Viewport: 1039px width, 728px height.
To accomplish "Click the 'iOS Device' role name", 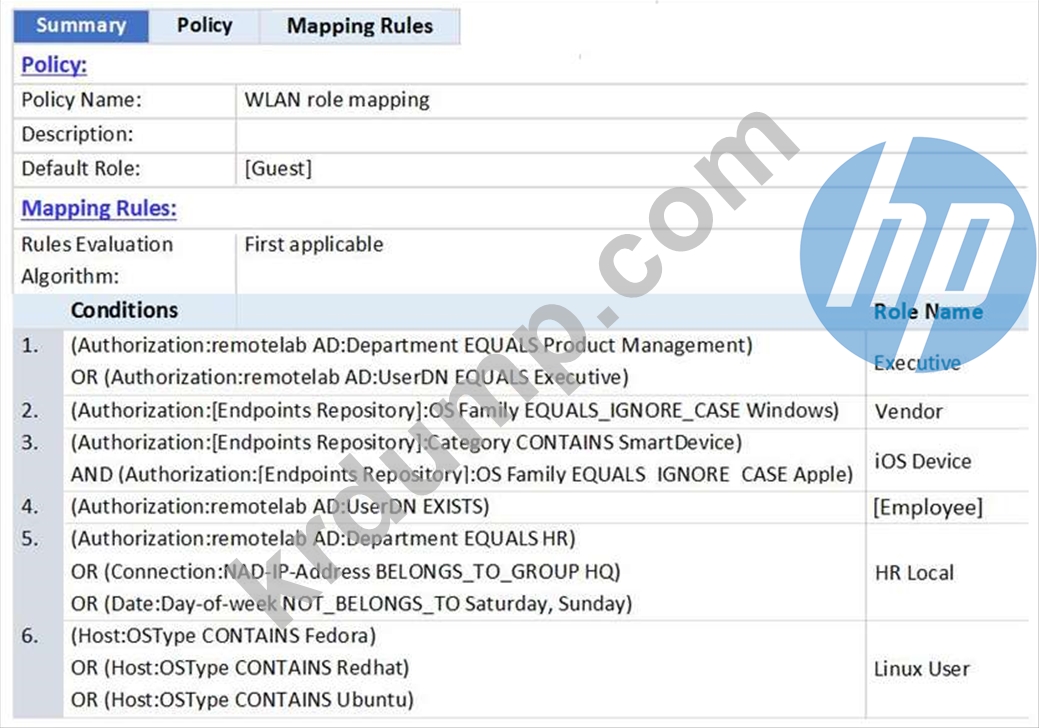I will pyautogui.click(x=922, y=461).
